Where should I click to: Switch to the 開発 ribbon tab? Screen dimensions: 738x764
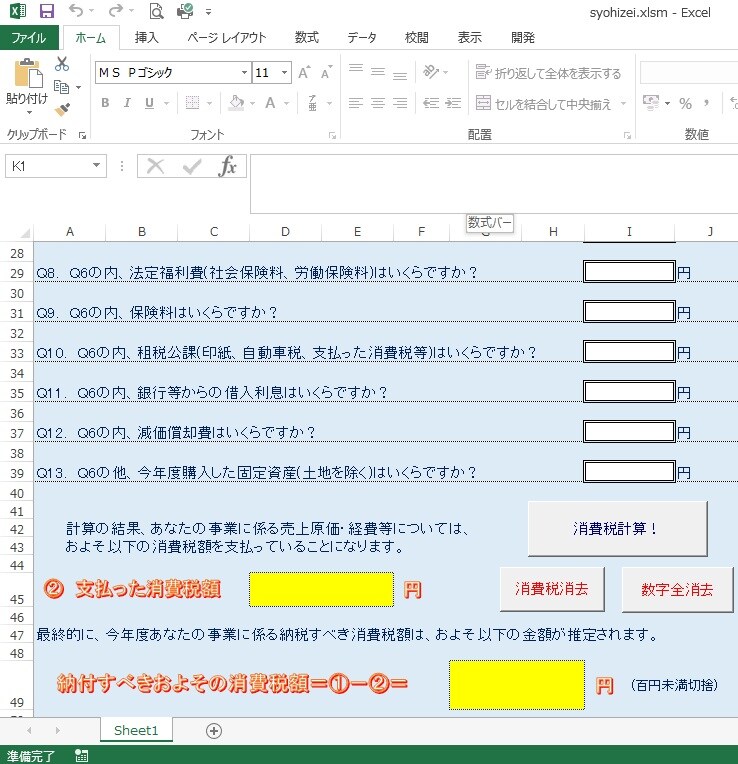click(x=523, y=38)
